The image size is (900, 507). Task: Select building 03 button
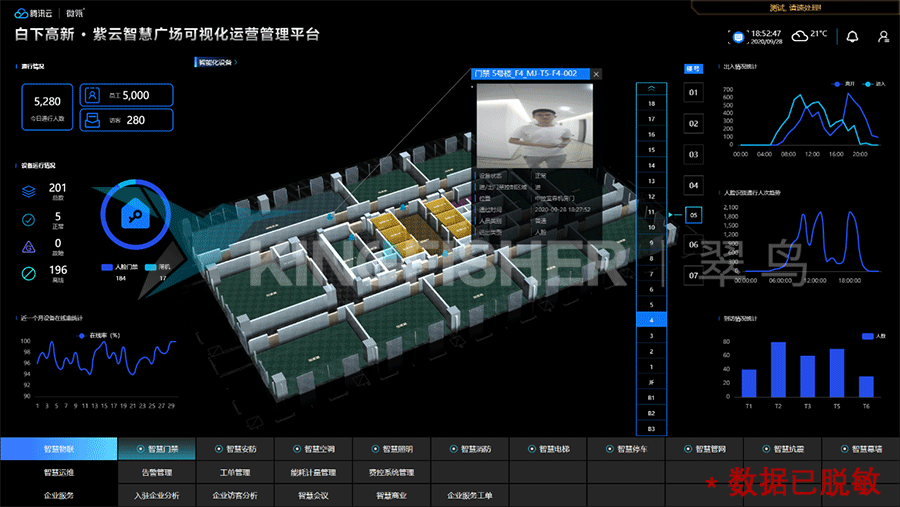pyautogui.click(x=693, y=154)
